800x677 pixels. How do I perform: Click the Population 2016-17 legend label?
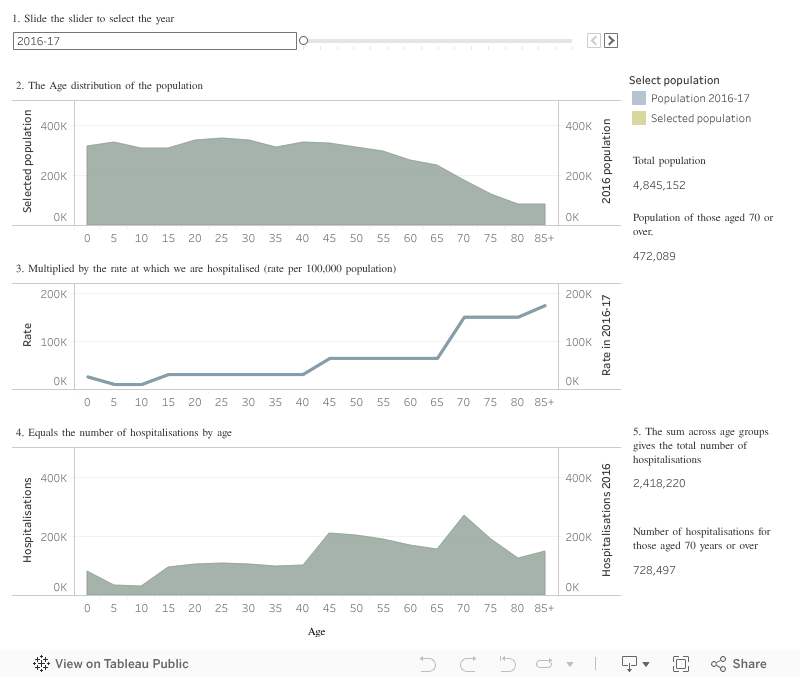click(700, 98)
